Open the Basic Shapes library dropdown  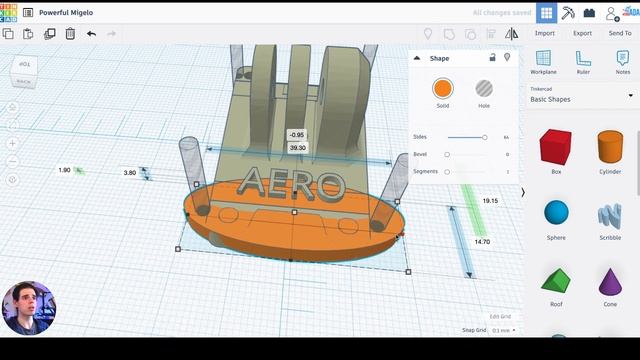pos(581,96)
